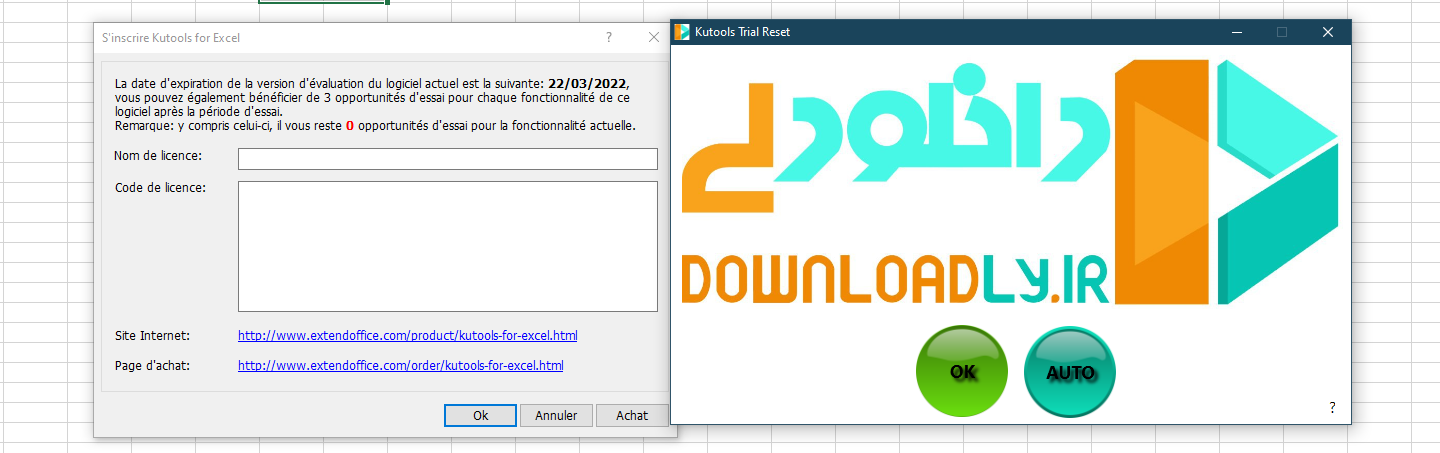Viewport: 1440px width, 453px height.
Task: Close the Kutools Trial Reset window
Action: [1328, 32]
